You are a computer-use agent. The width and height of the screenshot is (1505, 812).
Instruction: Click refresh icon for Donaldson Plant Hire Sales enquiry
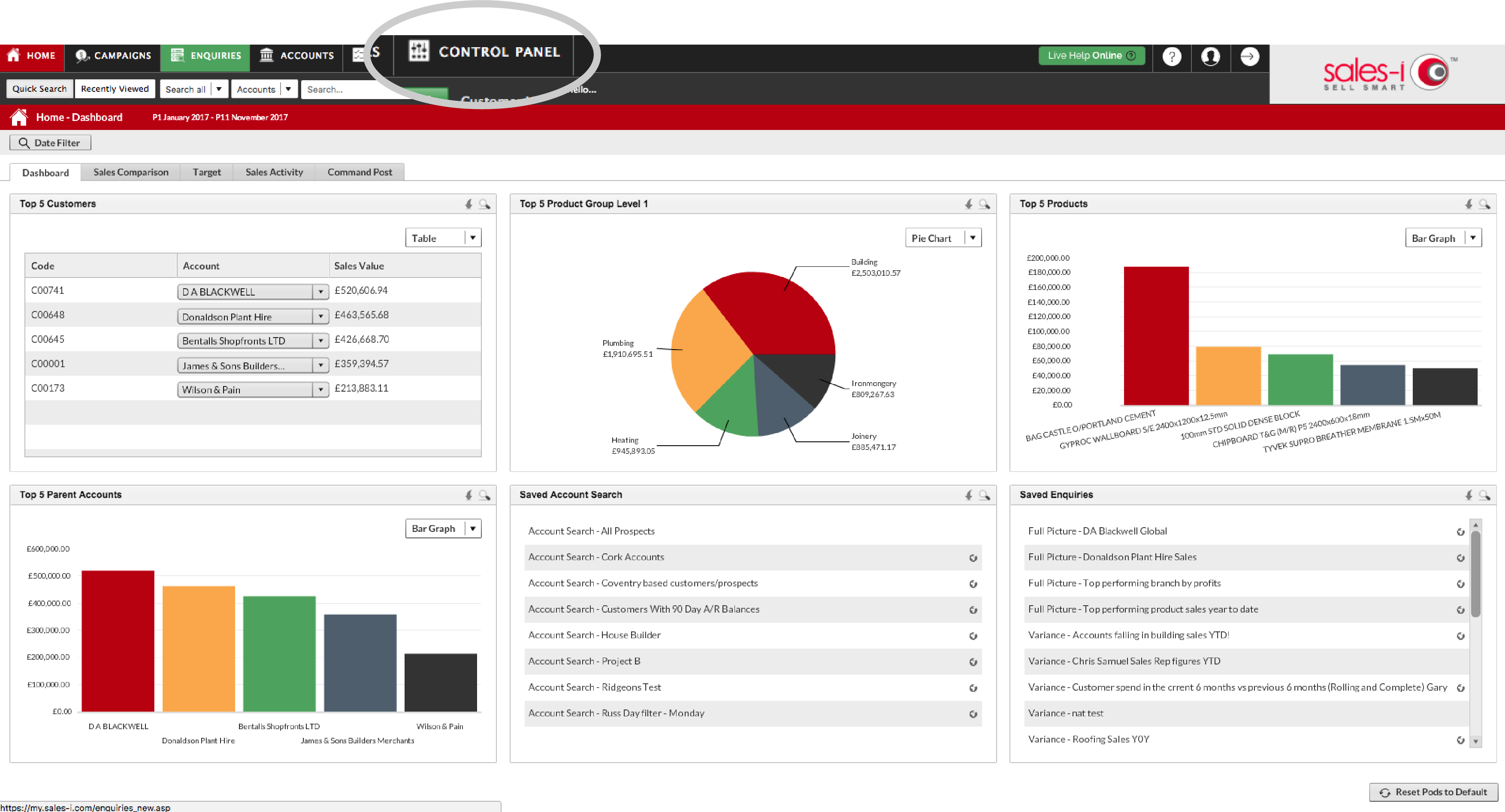(x=1461, y=558)
